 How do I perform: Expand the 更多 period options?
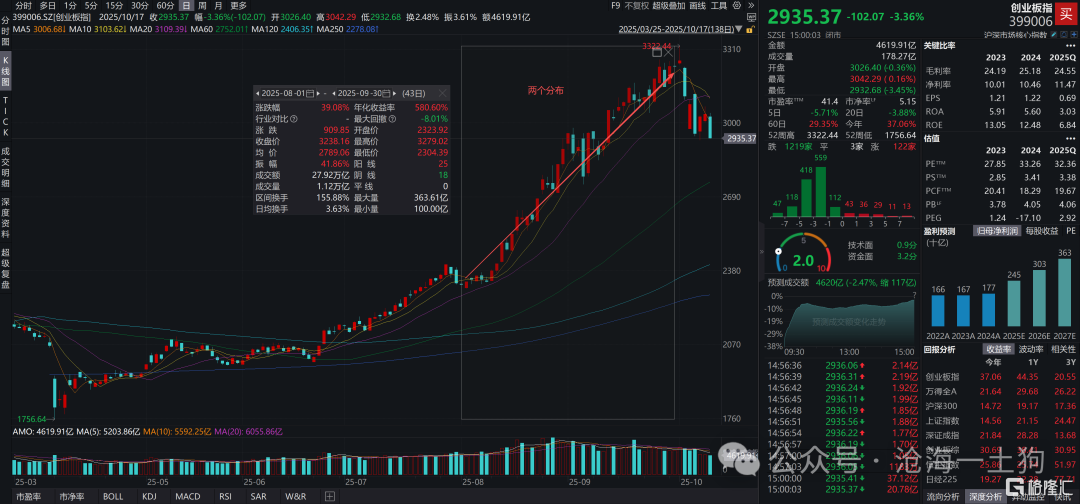[238, 5]
